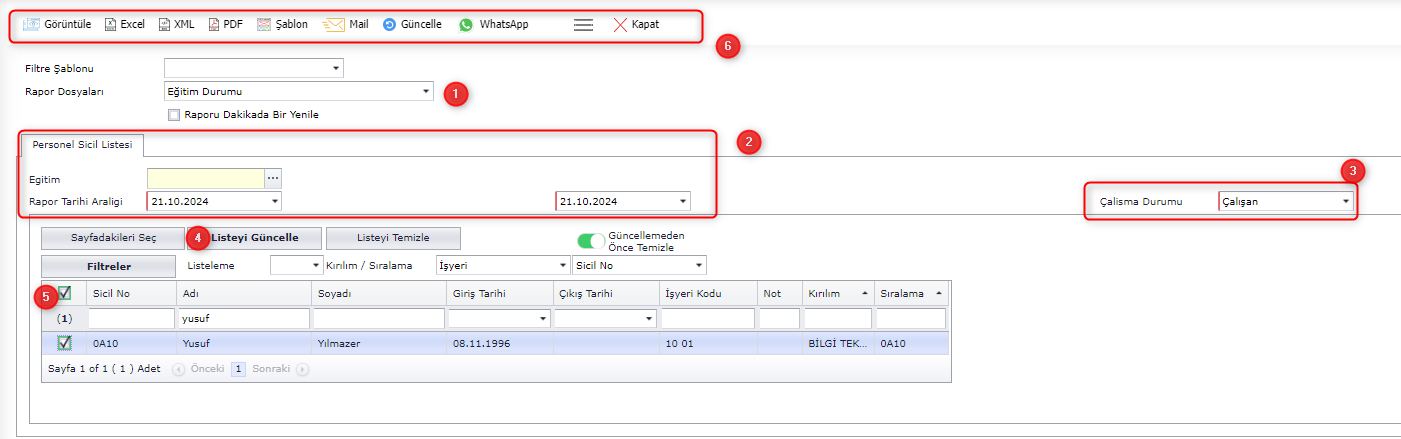This screenshot has height=439, width=1401.
Task: Open the first Rapor Tarihi date picker
Action: pos(275,201)
